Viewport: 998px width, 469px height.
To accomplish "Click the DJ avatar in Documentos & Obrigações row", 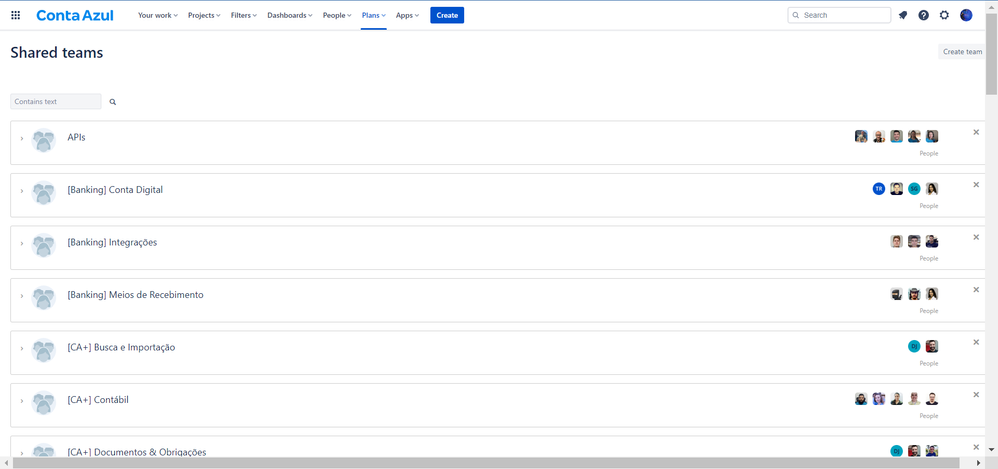I will (x=897, y=451).
